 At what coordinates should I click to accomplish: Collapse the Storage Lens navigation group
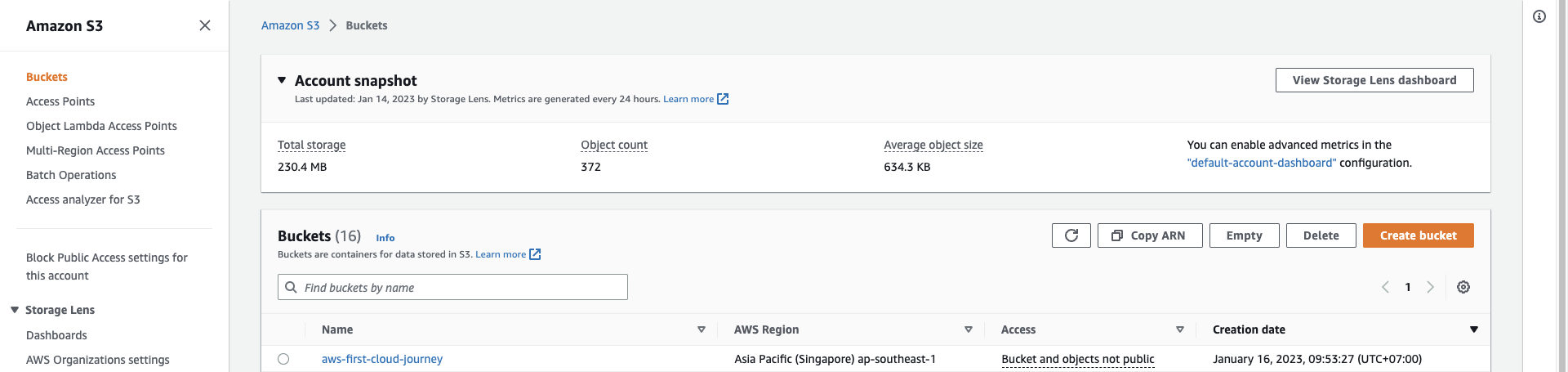(15, 310)
